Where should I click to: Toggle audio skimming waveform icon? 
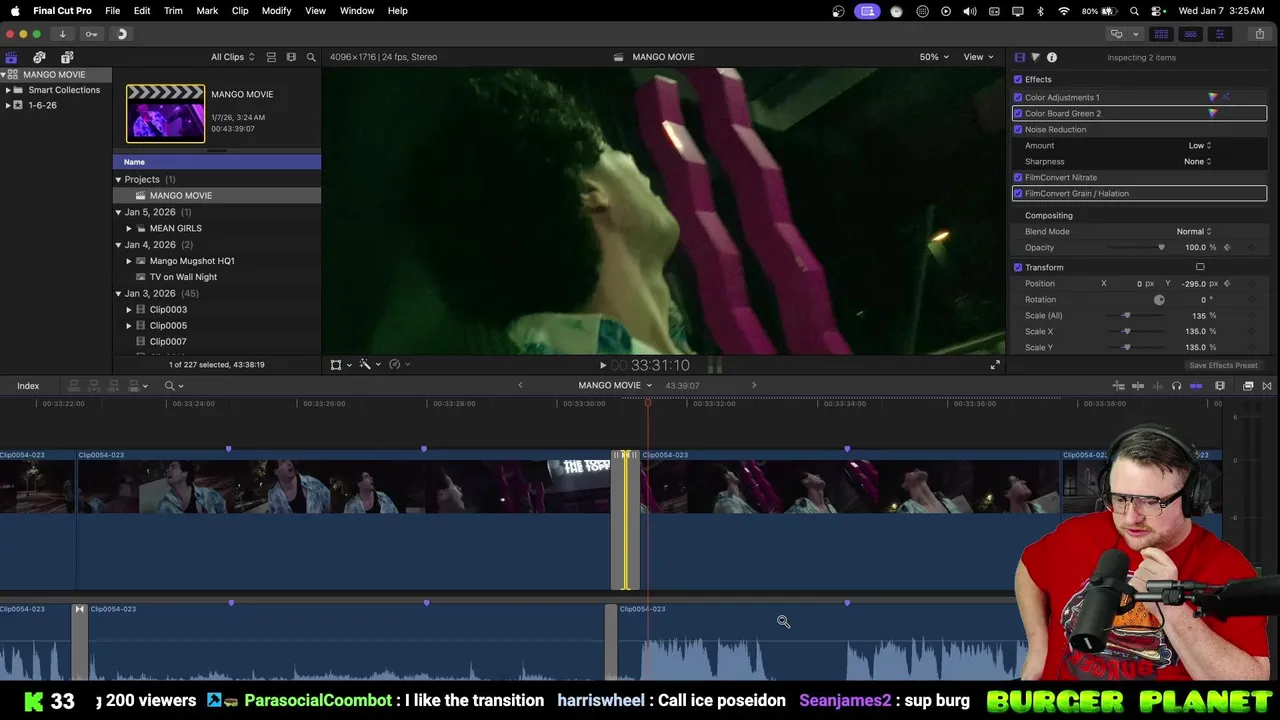(x=1157, y=386)
